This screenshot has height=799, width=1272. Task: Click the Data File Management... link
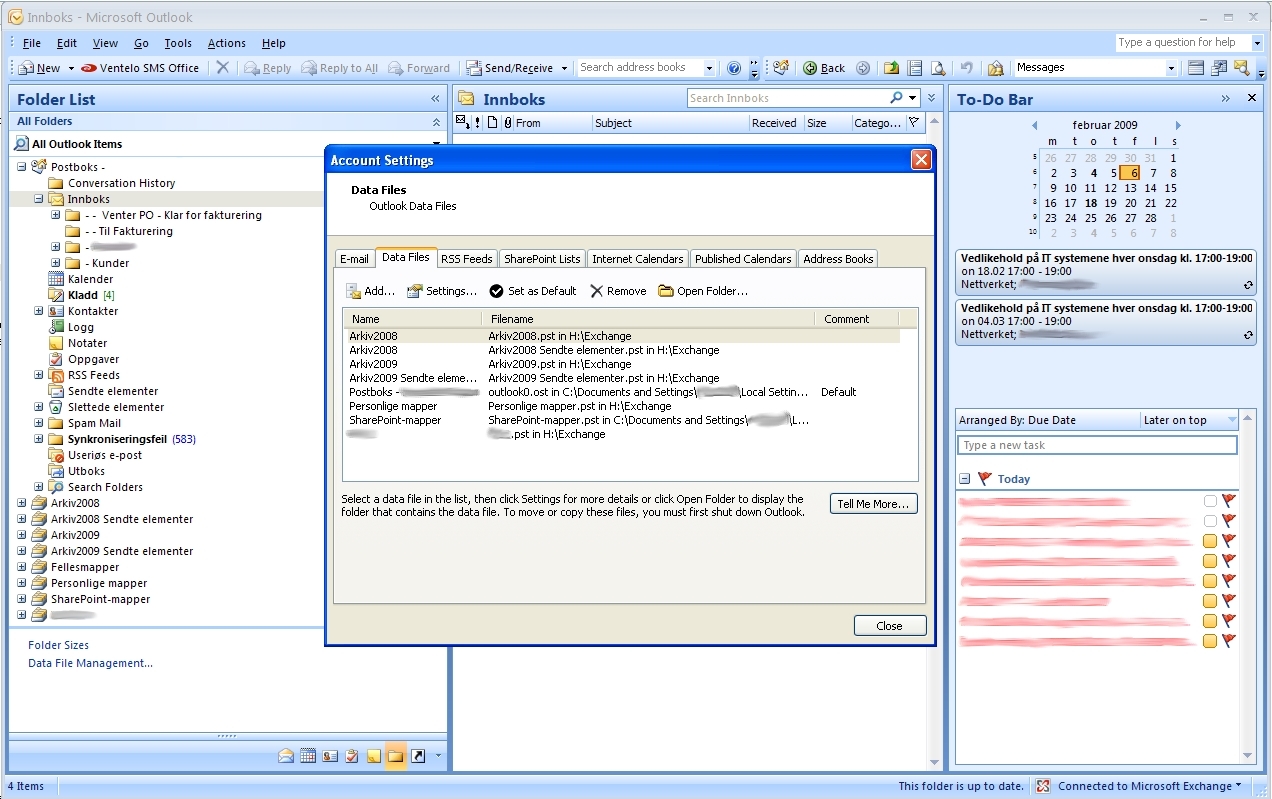[90, 664]
